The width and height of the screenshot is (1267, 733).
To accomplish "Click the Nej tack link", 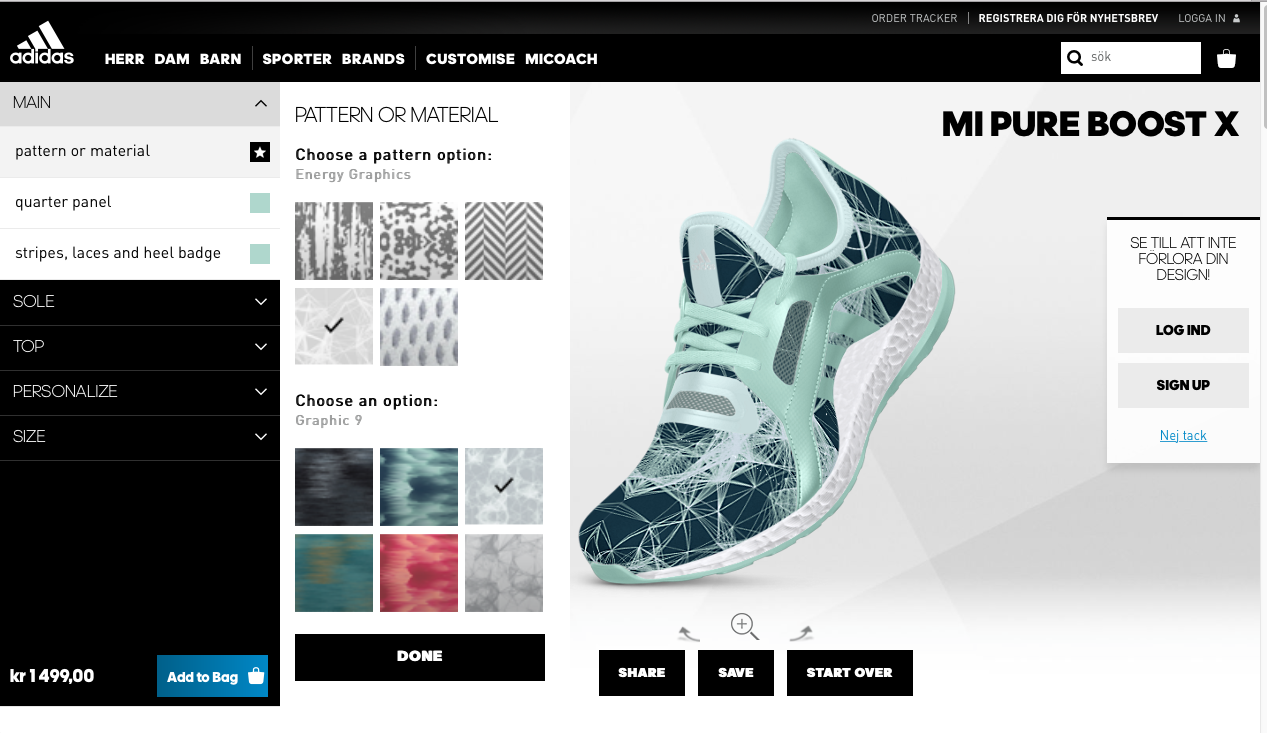I will pyautogui.click(x=1183, y=436).
